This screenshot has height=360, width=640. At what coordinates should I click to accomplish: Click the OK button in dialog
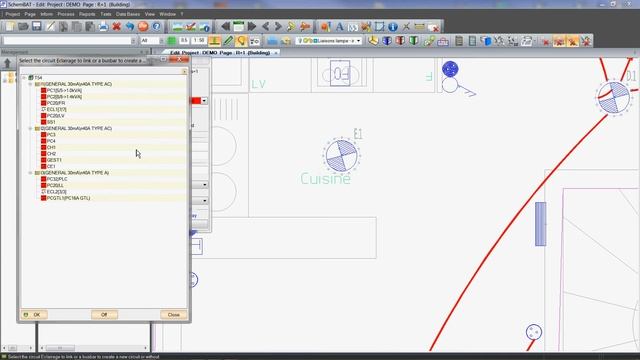click(x=34, y=315)
